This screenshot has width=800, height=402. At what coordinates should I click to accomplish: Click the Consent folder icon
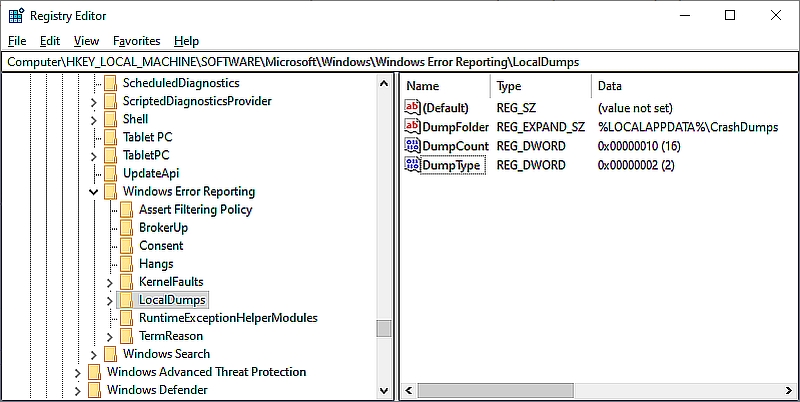point(127,246)
